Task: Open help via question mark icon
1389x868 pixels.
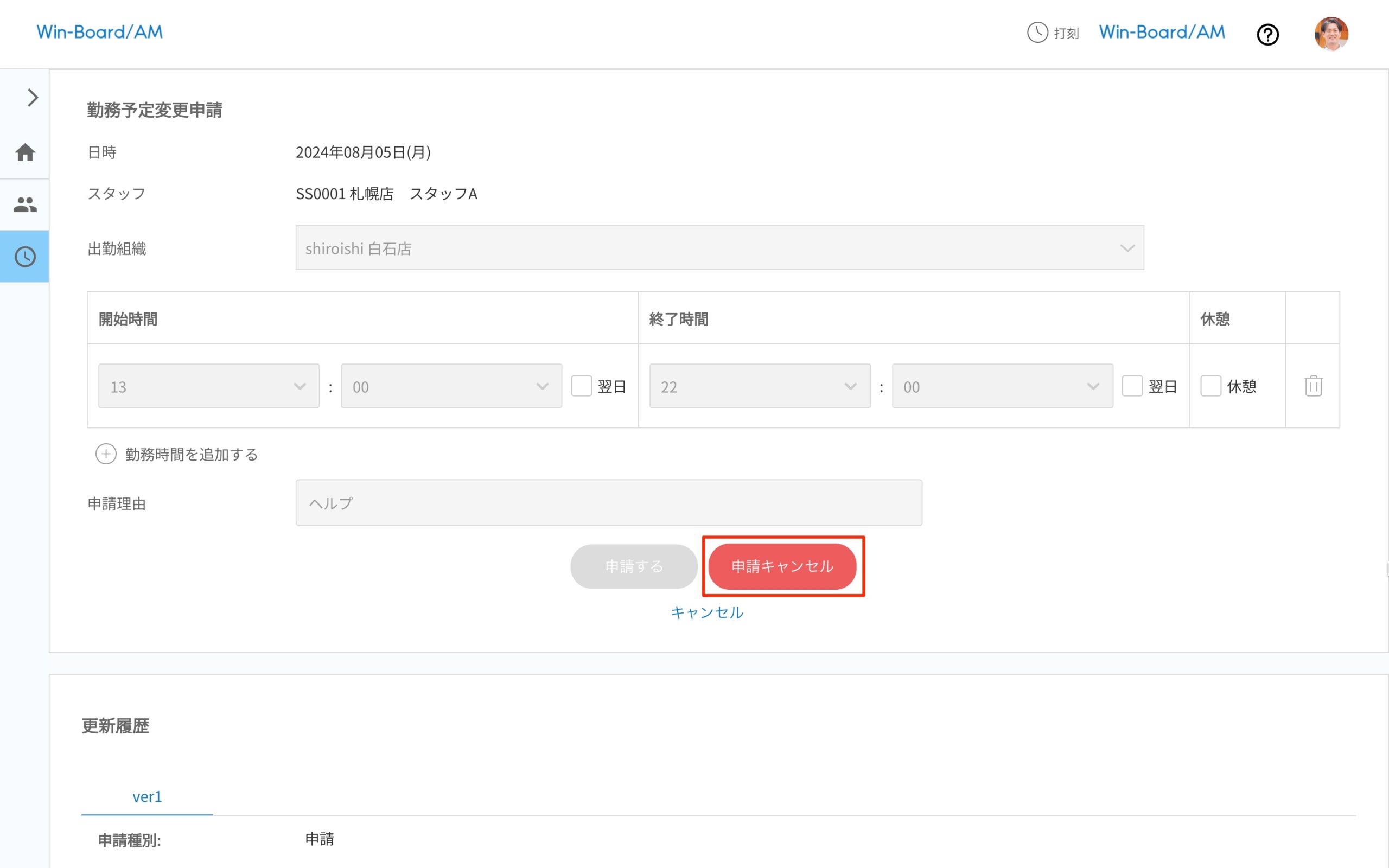Action: (1267, 34)
